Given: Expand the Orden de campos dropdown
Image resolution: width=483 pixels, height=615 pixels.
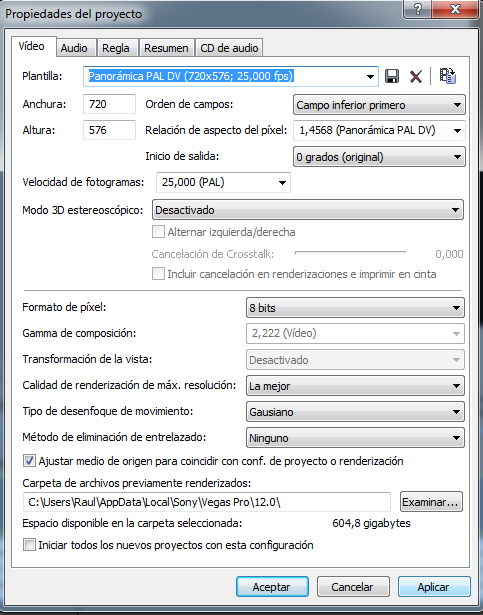Looking at the screenshot, I should 379,105.
